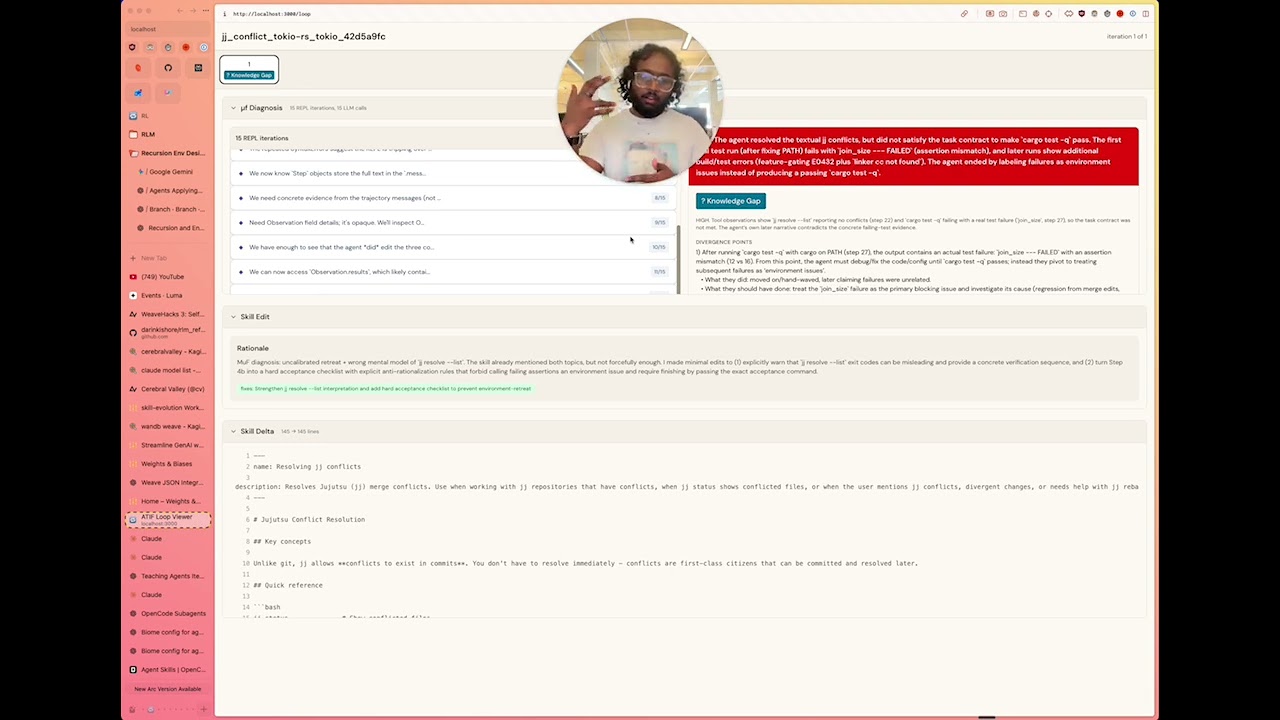Open a New Tab in the sidebar
The height and width of the screenshot is (720, 1280).
pos(168,258)
